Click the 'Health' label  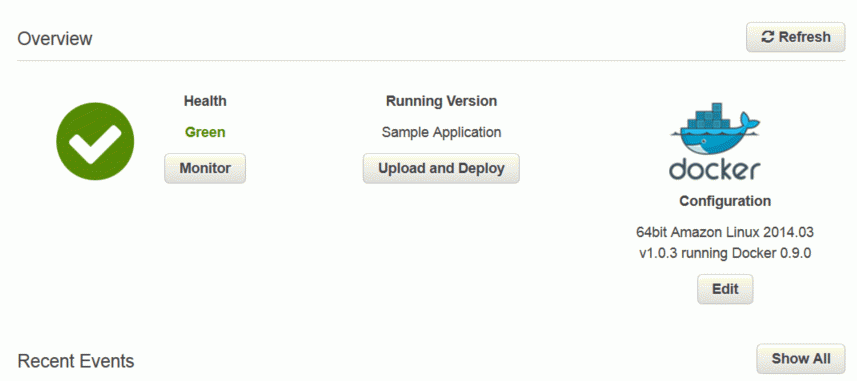205,101
